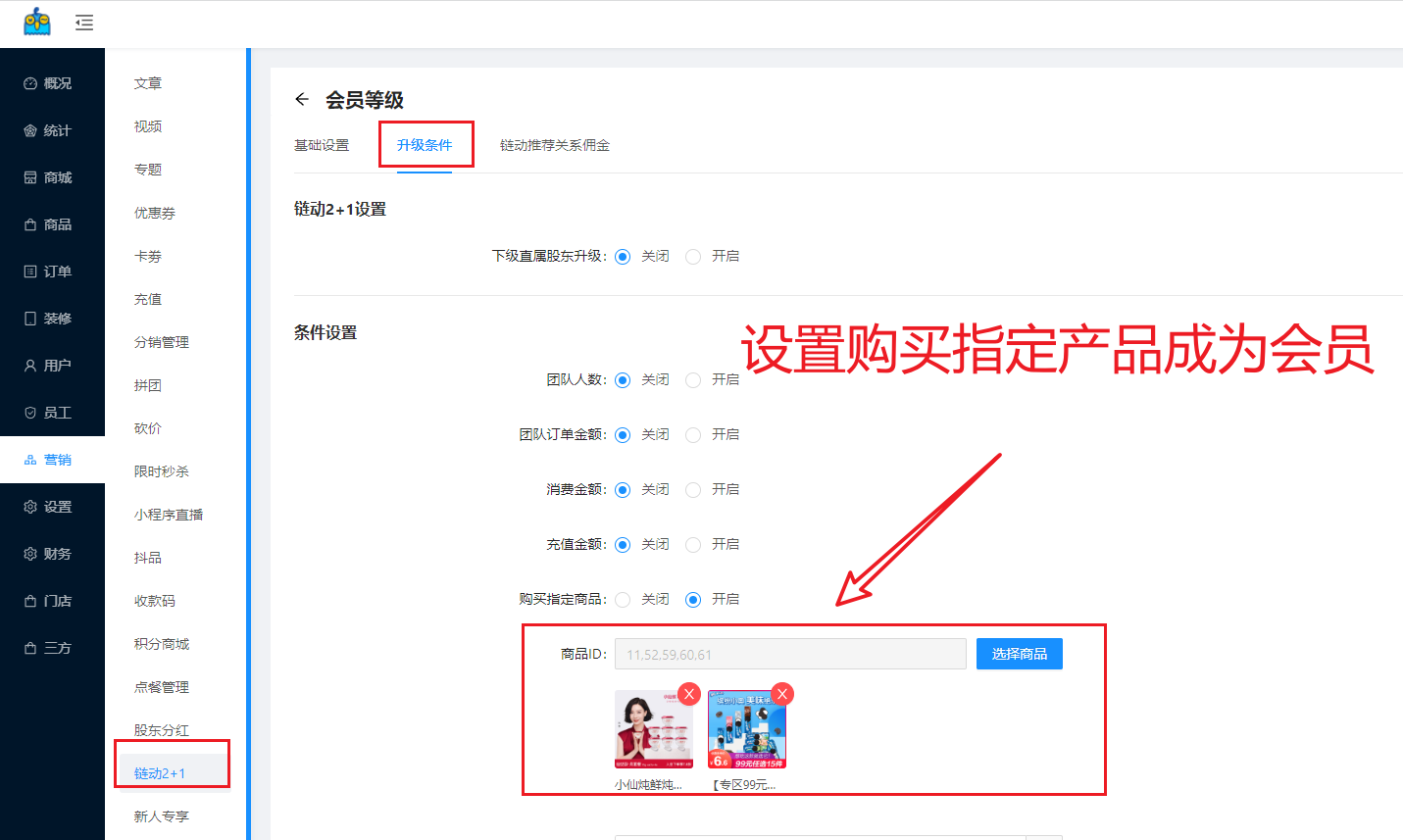Viewport: 1403px width, 840px height.
Task: Click the sidebar collapse menu icon
Action: tap(84, 23)
